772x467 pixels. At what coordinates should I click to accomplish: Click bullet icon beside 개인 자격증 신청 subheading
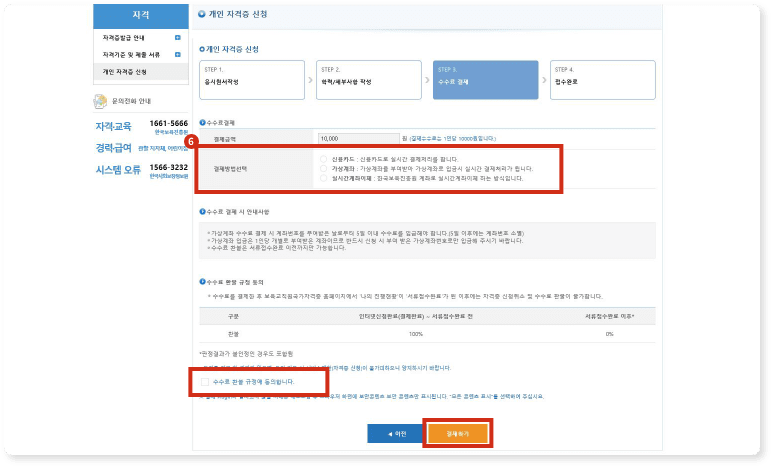(202, 49)
